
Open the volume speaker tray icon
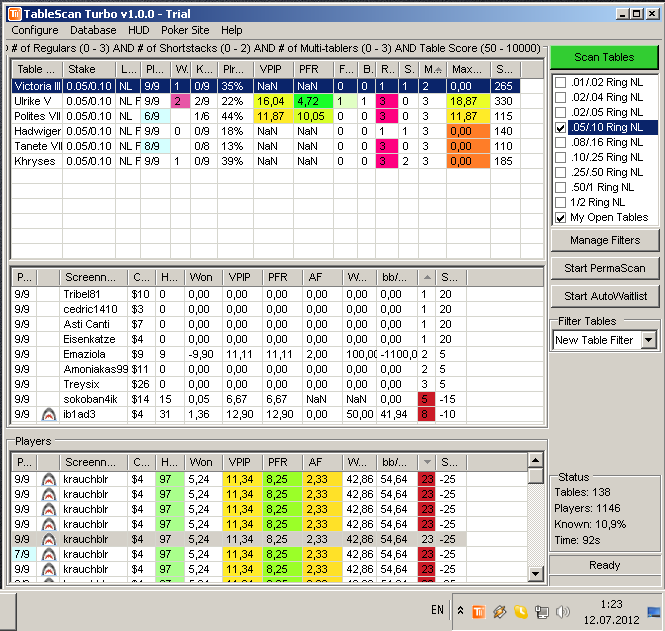click(562, 611)
